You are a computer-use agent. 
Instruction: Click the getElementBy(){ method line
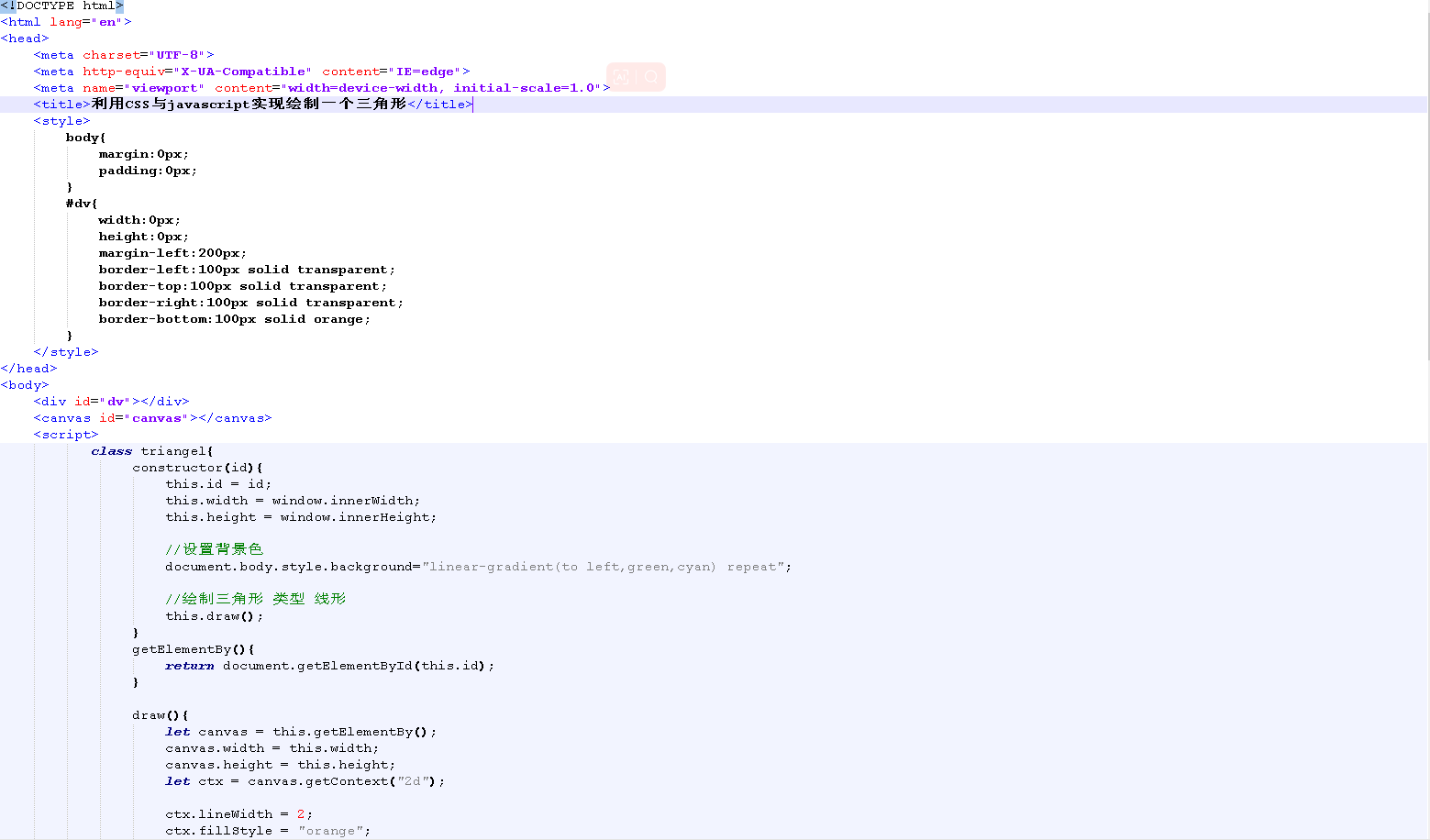click(194, 649)
